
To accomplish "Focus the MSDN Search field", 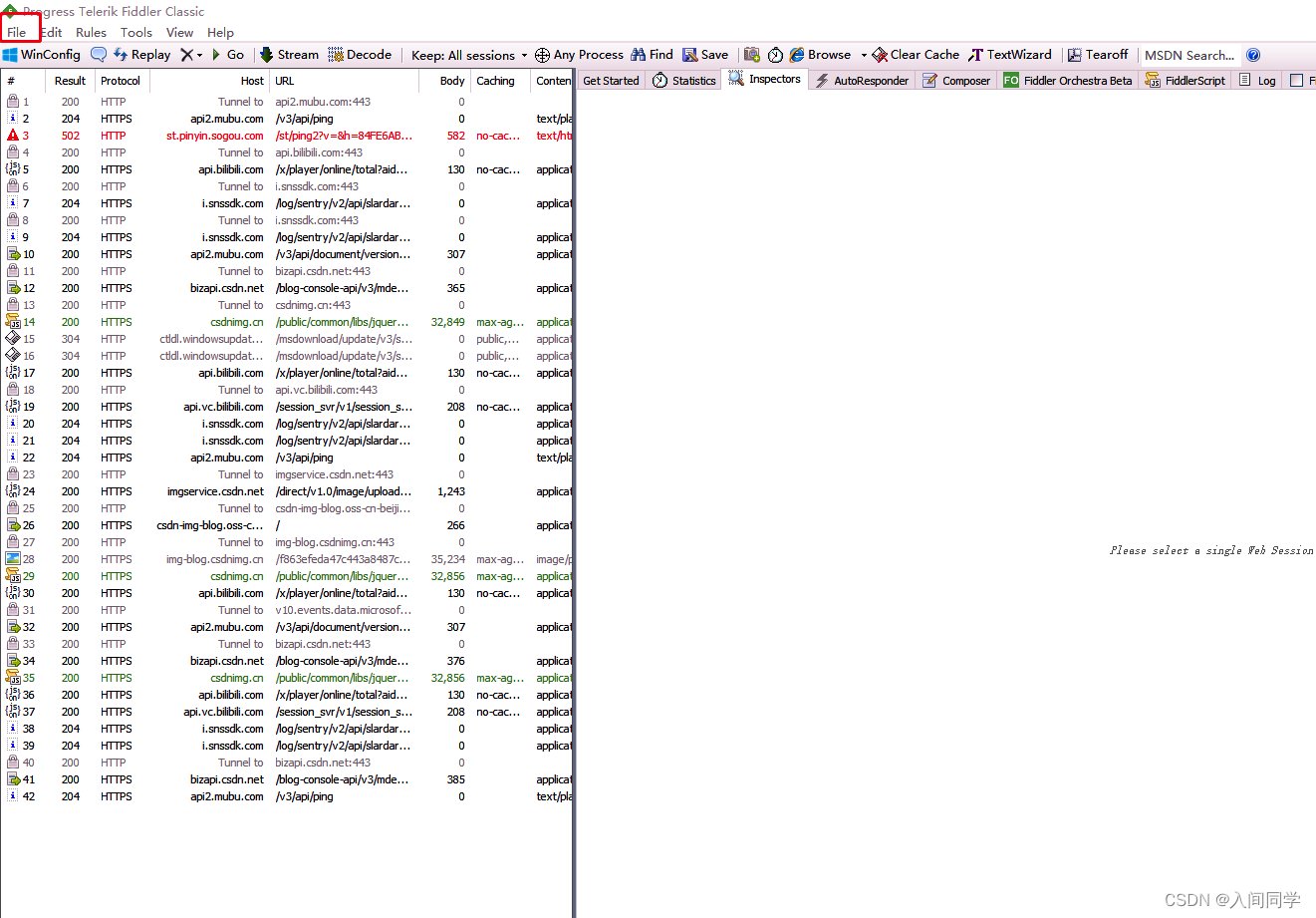I will (1189, 55).
